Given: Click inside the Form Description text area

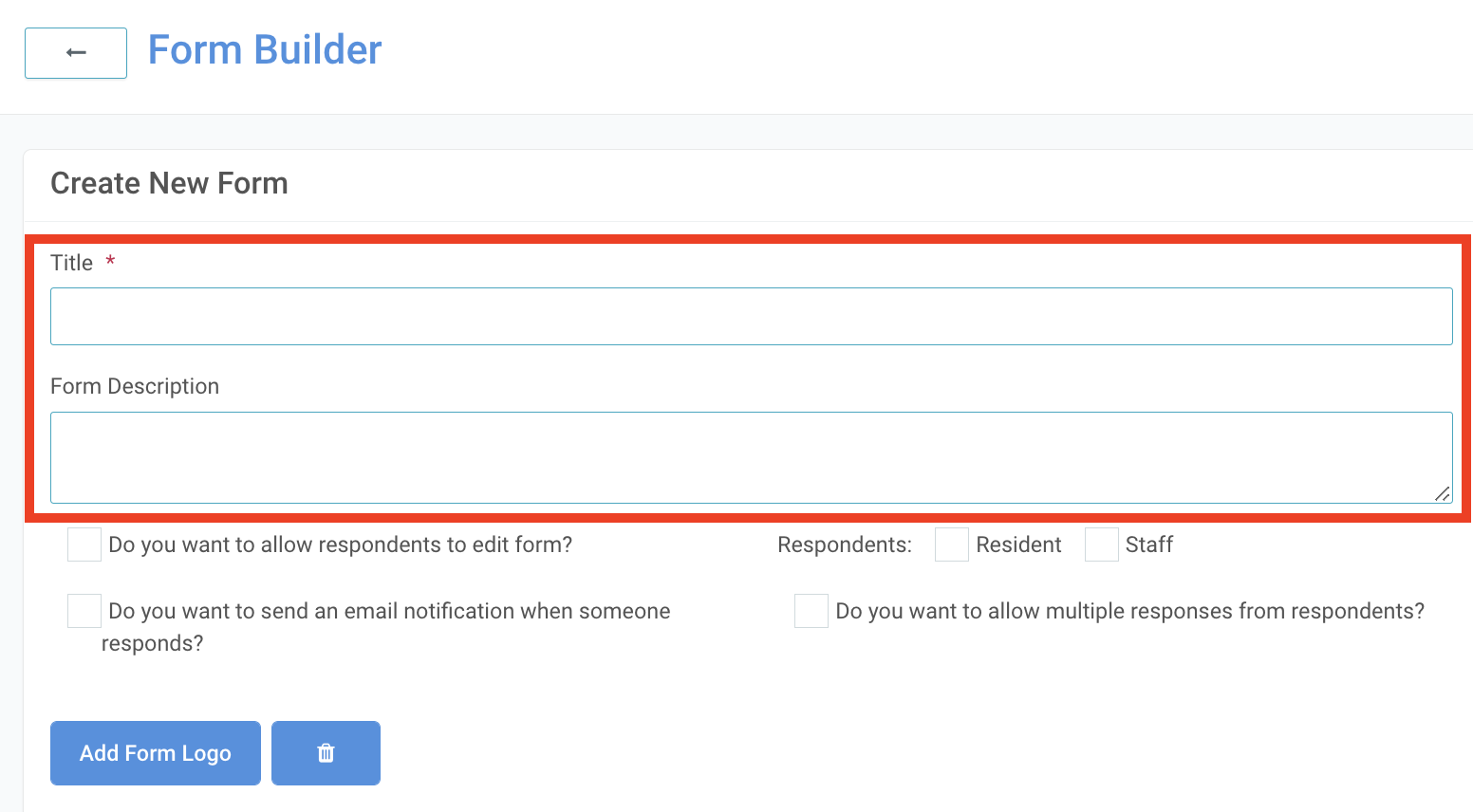Looking at the screenshot, I should coord(751,457).
